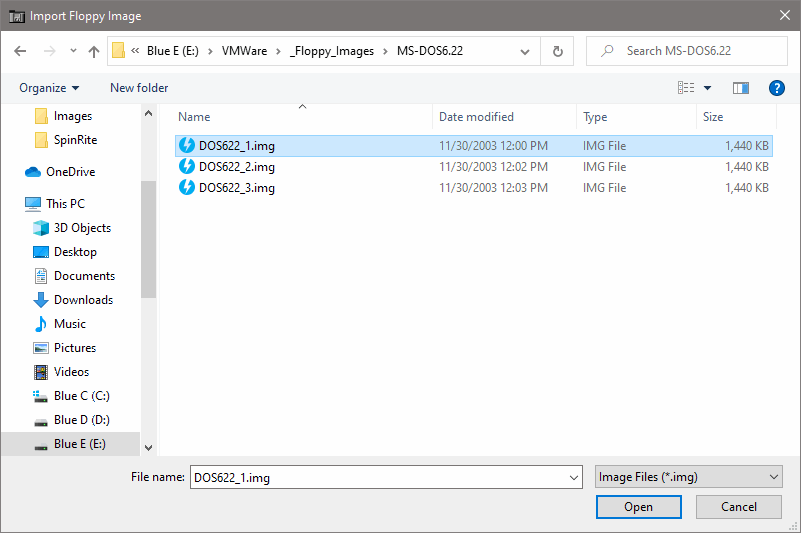Change view layout icon
801x533 pixels.
[x=686, y=88]
